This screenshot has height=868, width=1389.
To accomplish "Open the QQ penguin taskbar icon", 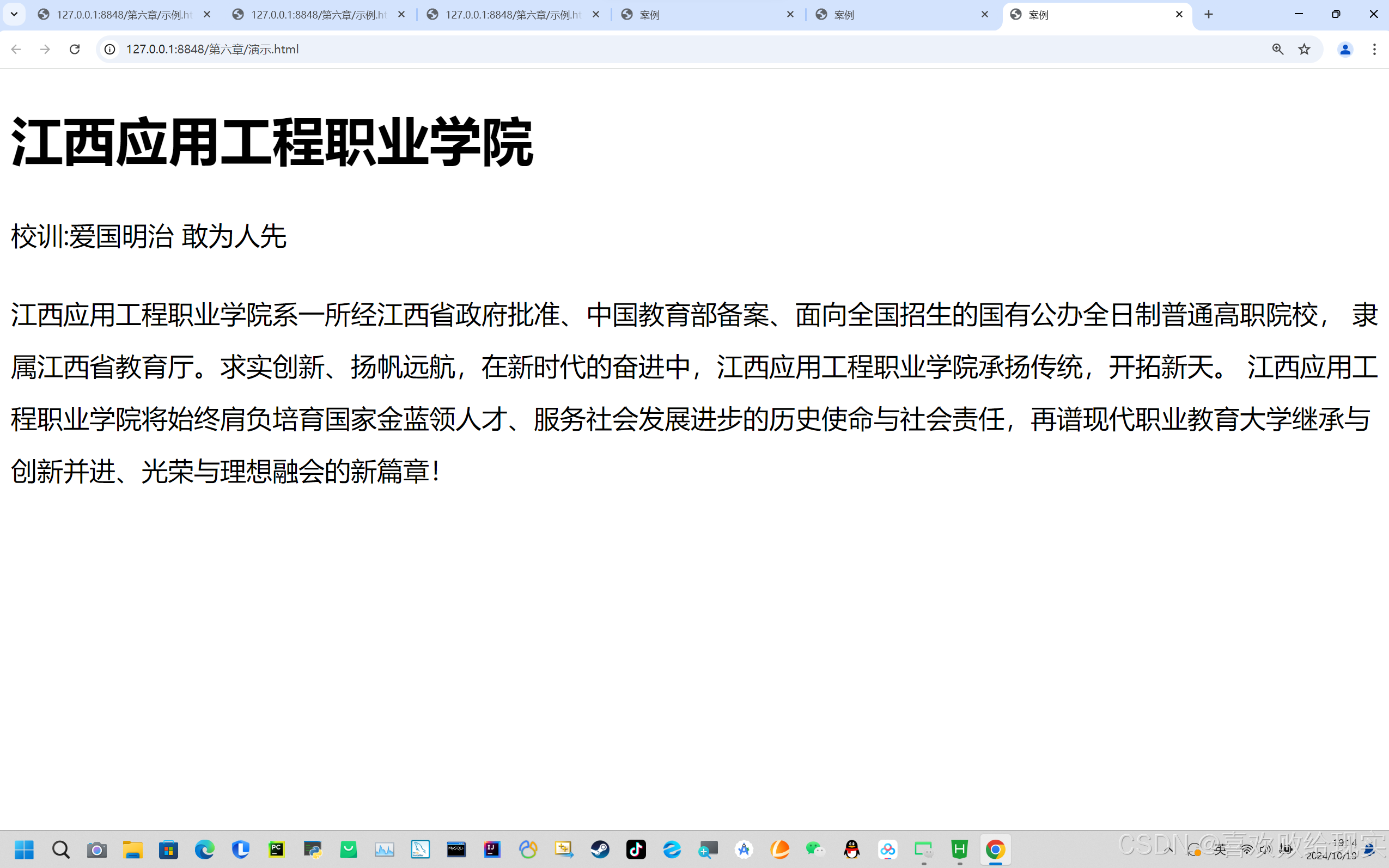I will tap(851, 849).
